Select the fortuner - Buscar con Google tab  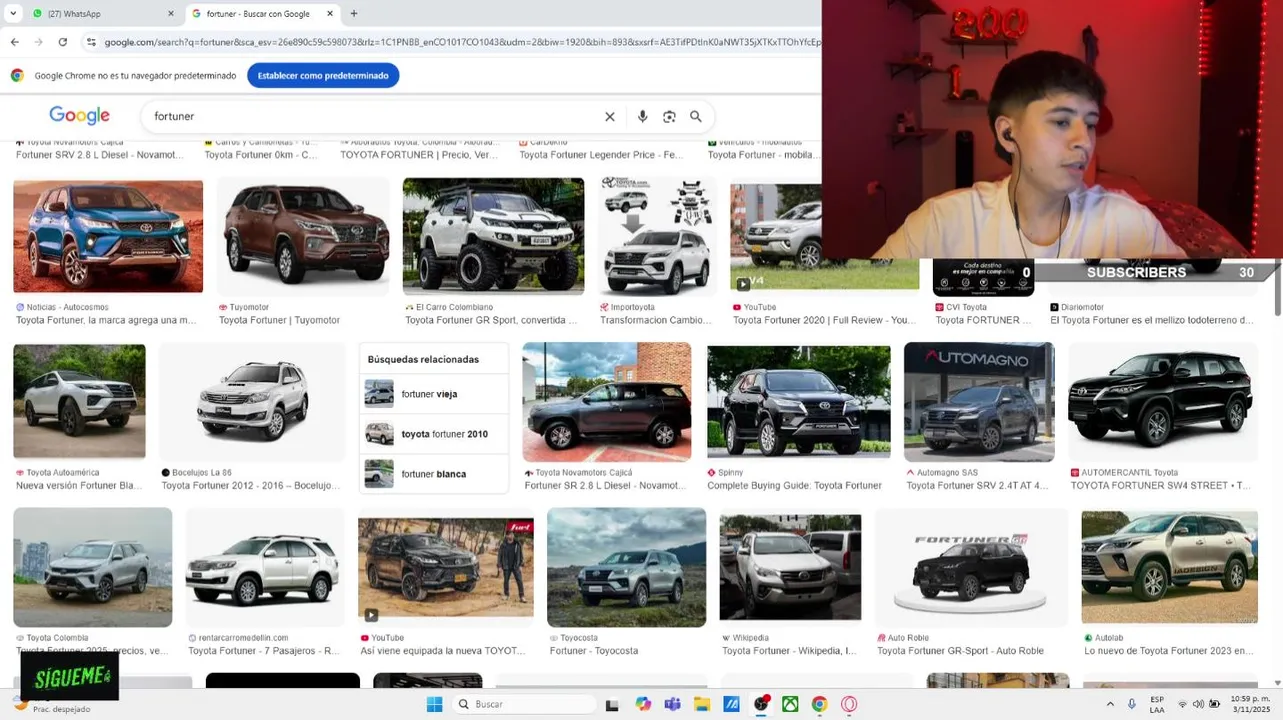coord(262,14)
